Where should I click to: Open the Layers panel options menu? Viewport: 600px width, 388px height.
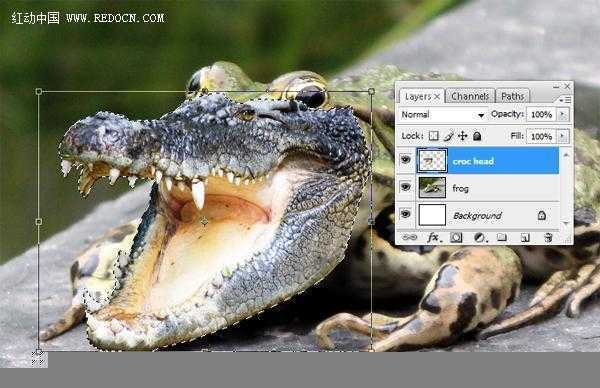pyautogui.click(x=565, y=99)
